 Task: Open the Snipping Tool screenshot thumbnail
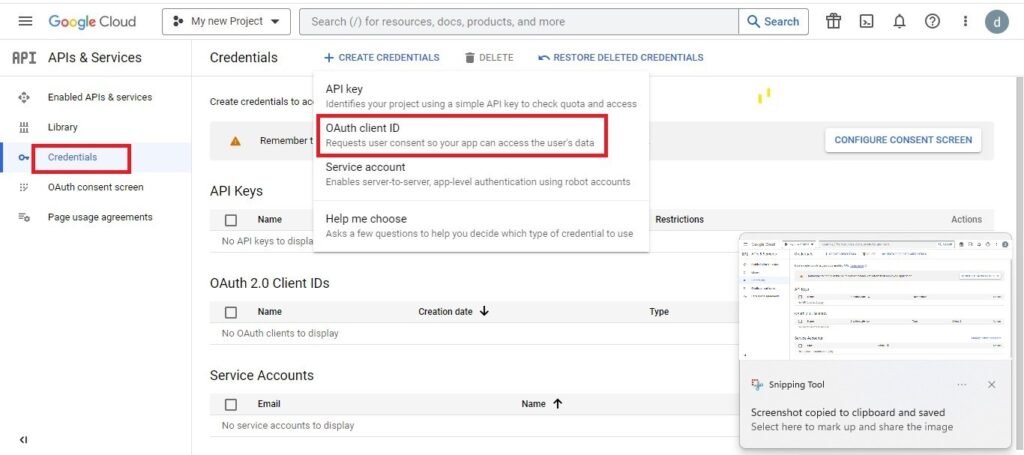(x=875, y=298)
